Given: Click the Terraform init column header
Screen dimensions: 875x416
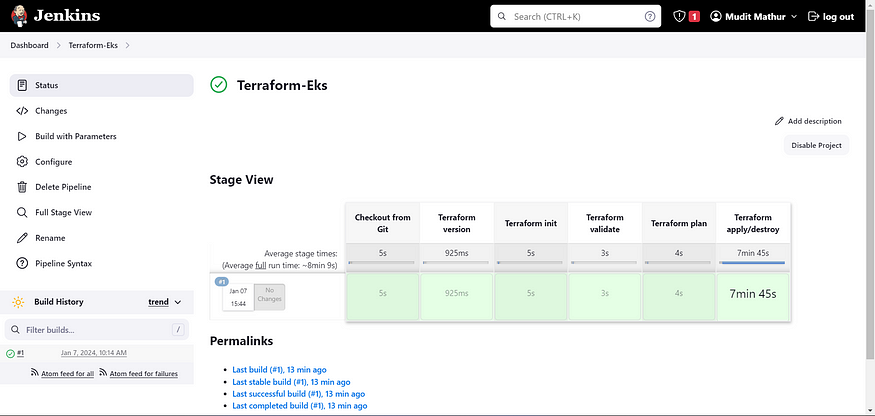Looking at the screenshot, I should tap(531, 223).
